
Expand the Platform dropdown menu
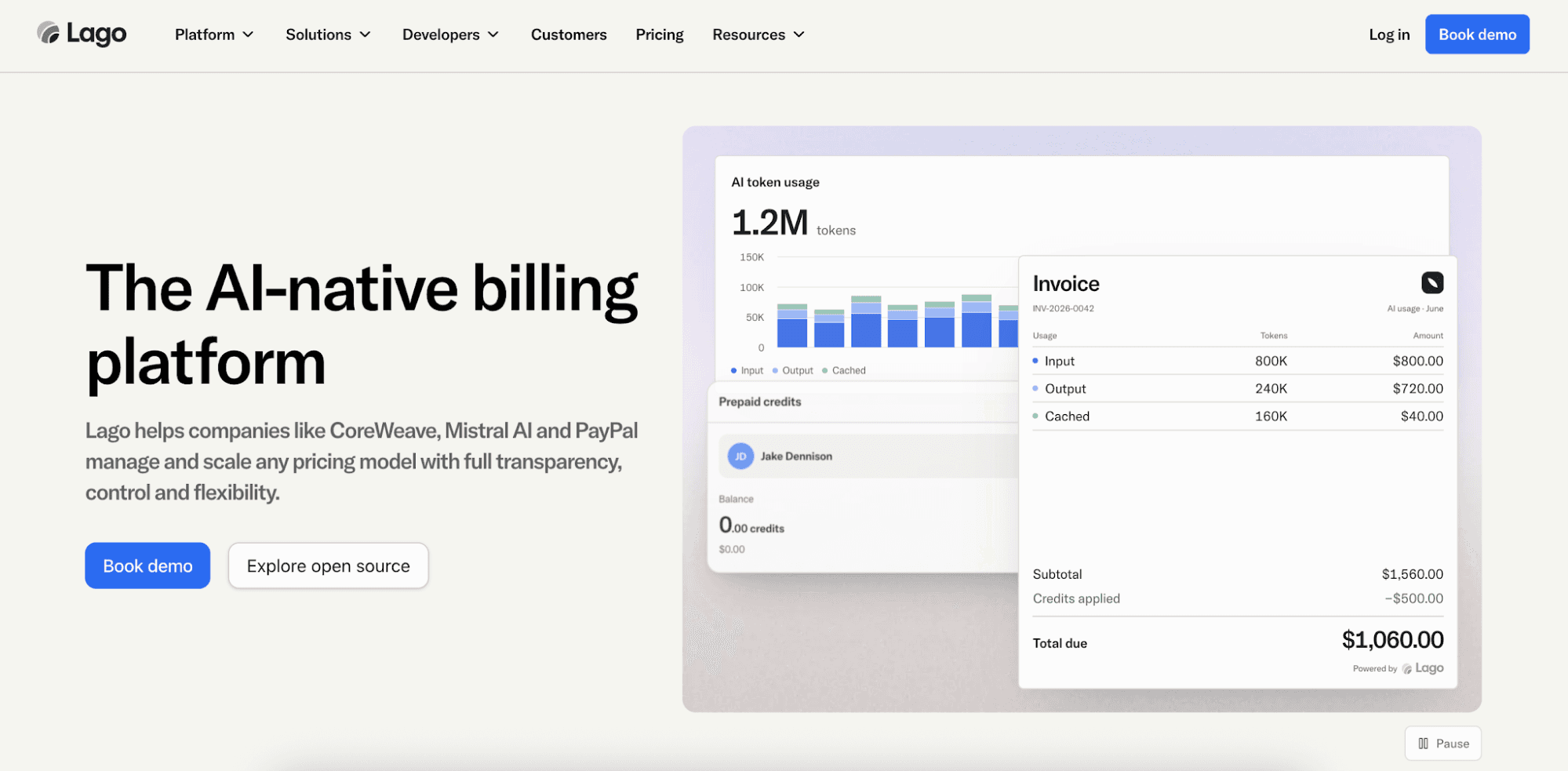tap(214, 35)
